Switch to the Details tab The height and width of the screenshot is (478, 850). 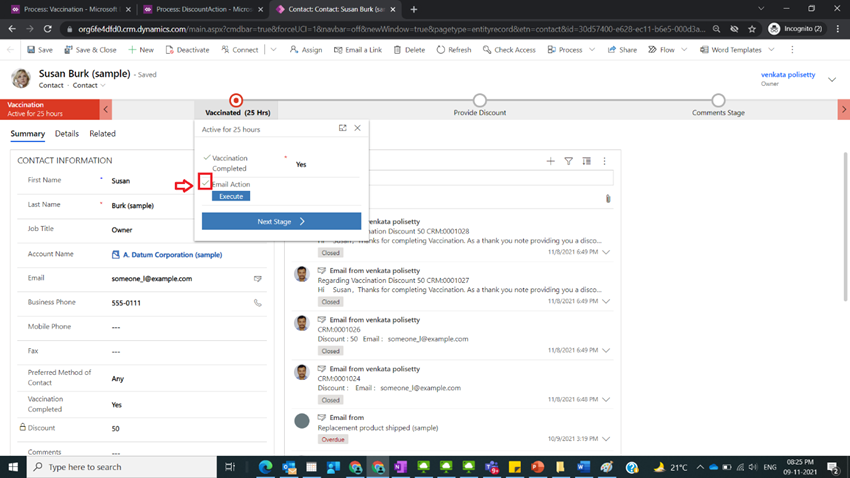click(x=67, y=133)
